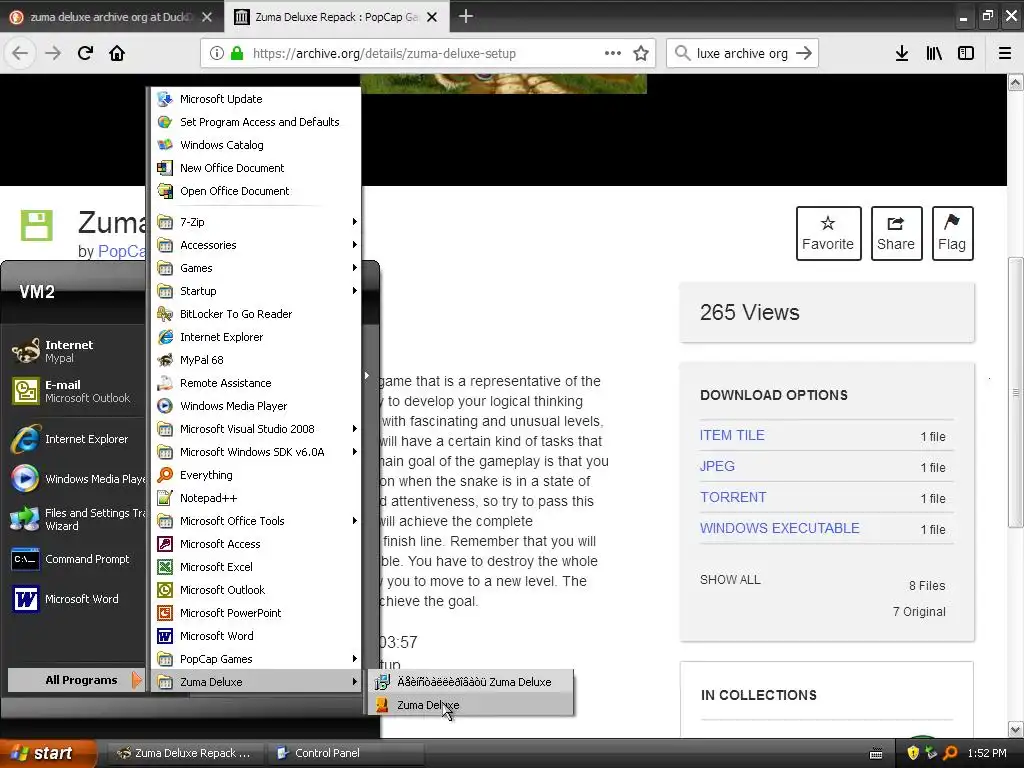This screenshot has height=768, width=1024.
Task: Click the browser reload icon
Action: tap(85, 54)
